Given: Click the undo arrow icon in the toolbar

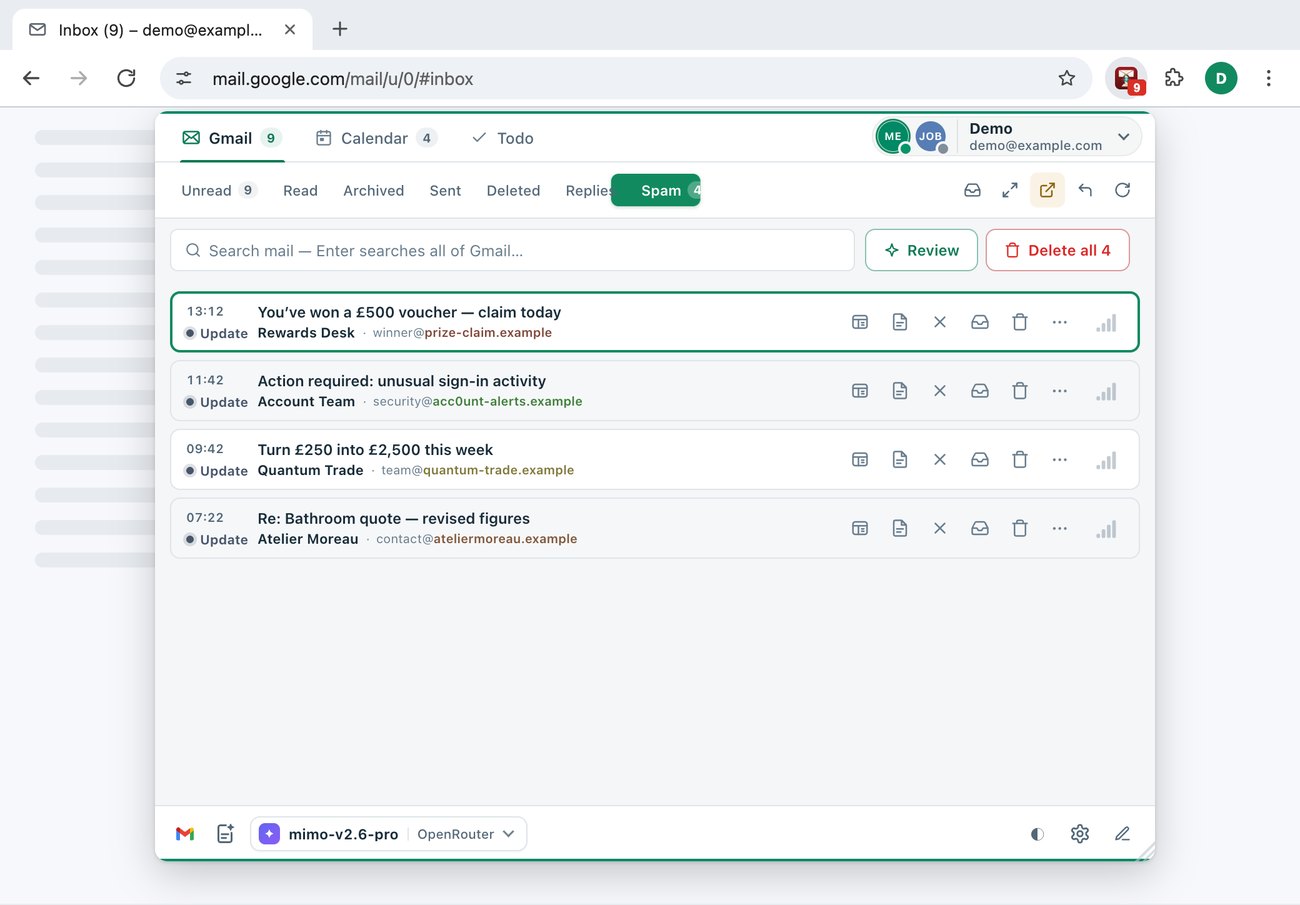Looking at the screenshot, I should click(x=1085, y=190).
